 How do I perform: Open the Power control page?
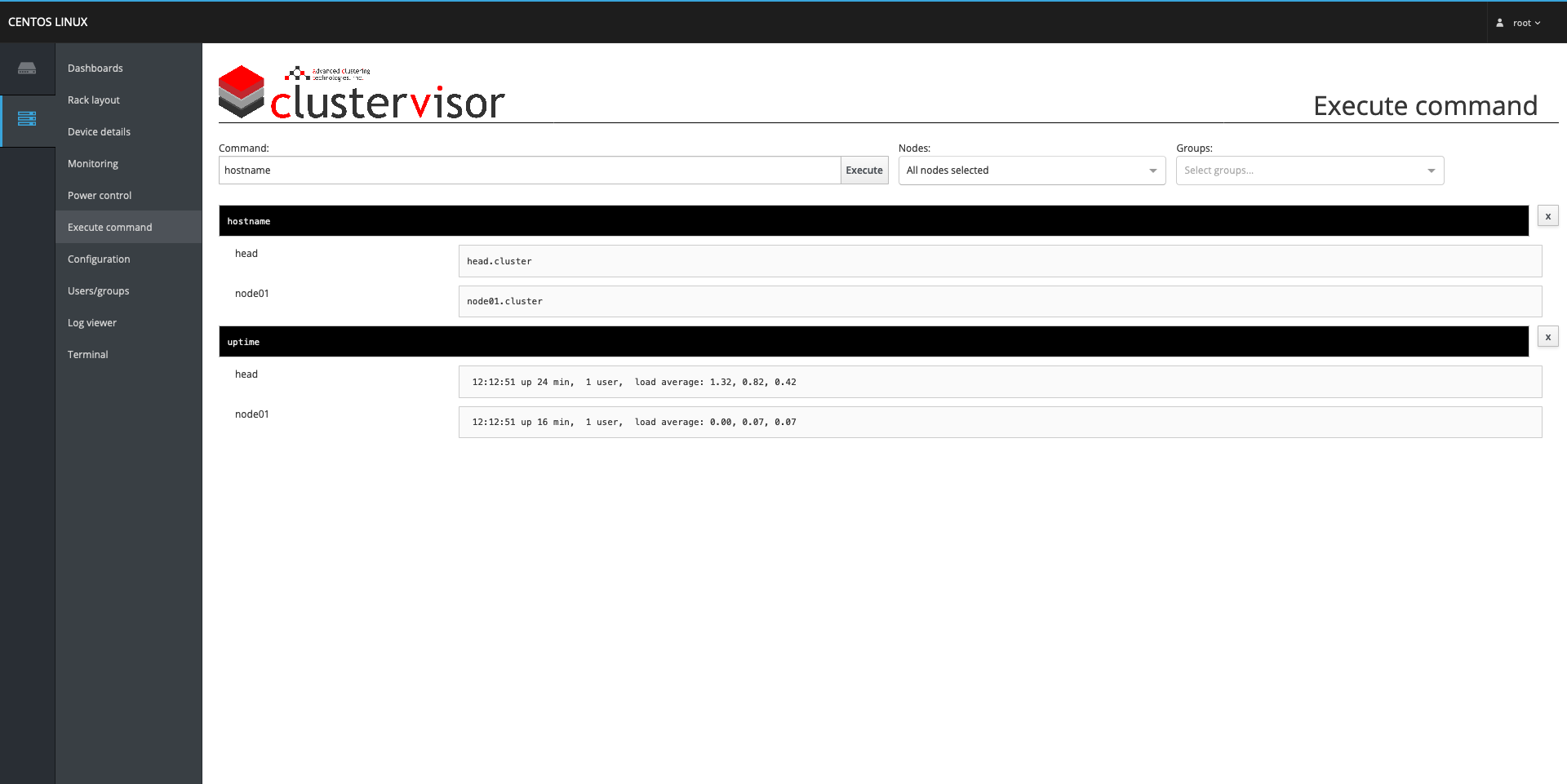[x=100, y=196]
